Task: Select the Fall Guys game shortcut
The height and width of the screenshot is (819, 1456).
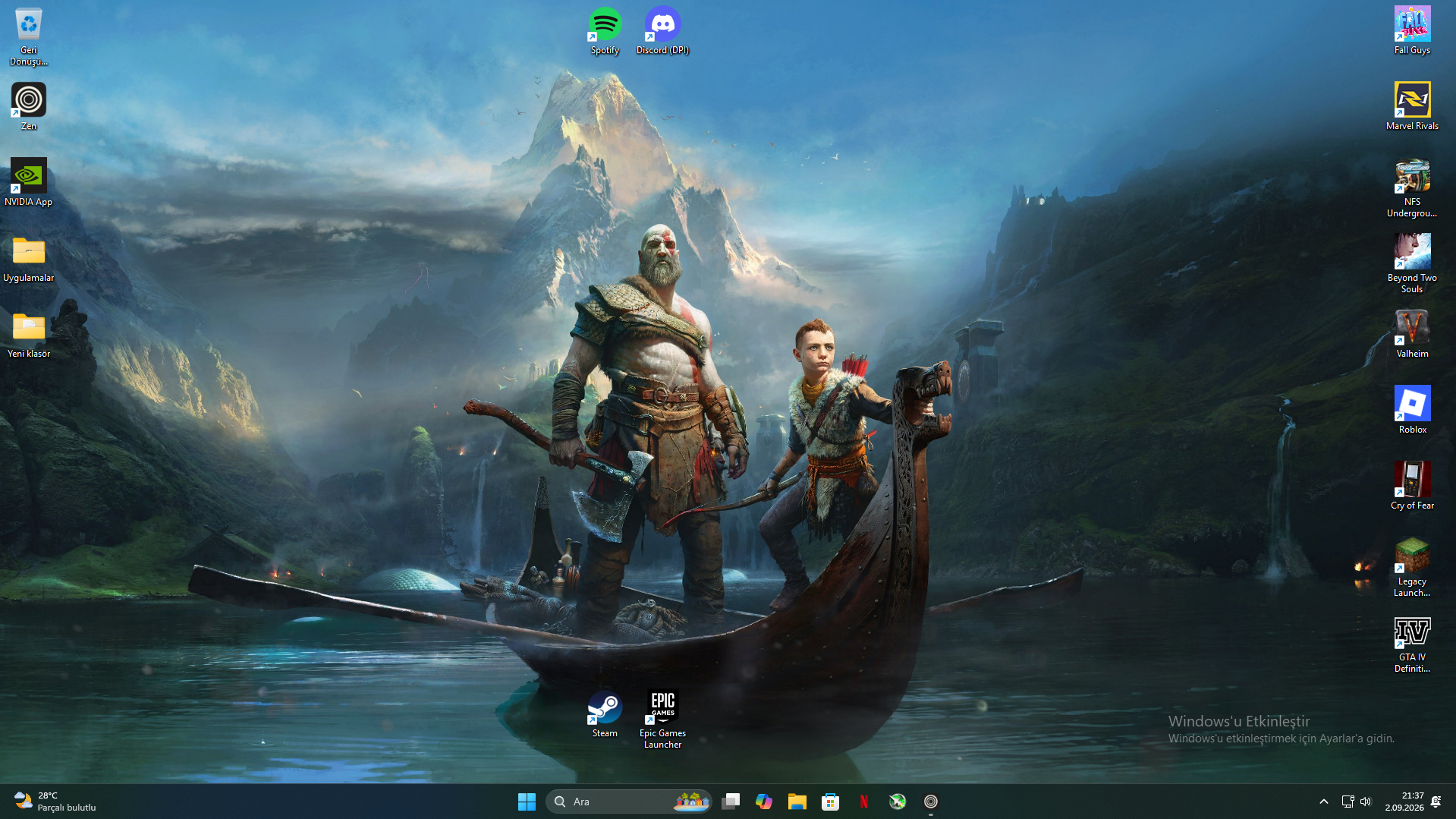Action: (1413, 30)
